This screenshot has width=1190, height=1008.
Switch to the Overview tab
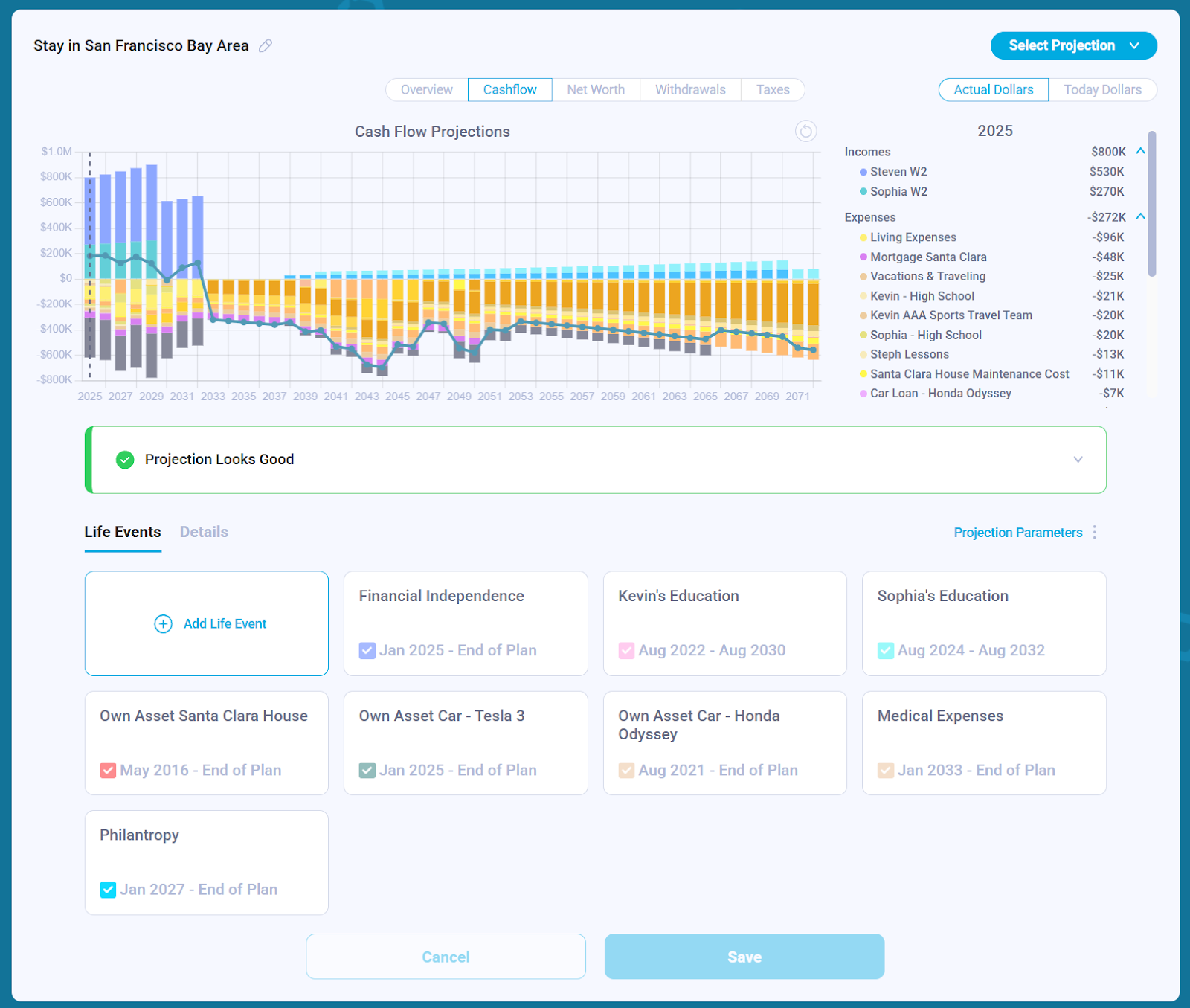click(427, 90)
